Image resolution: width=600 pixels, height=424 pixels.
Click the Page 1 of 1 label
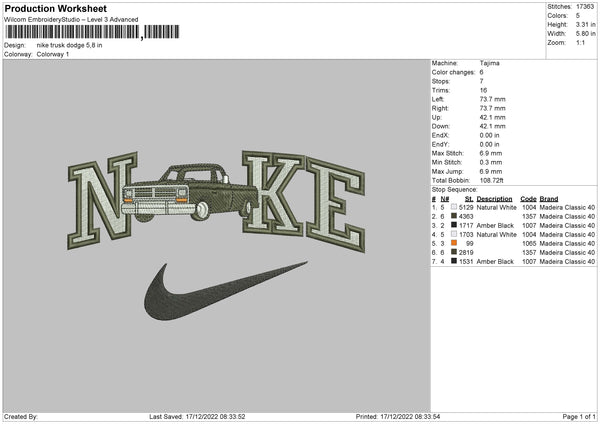(x=579, y=416)
